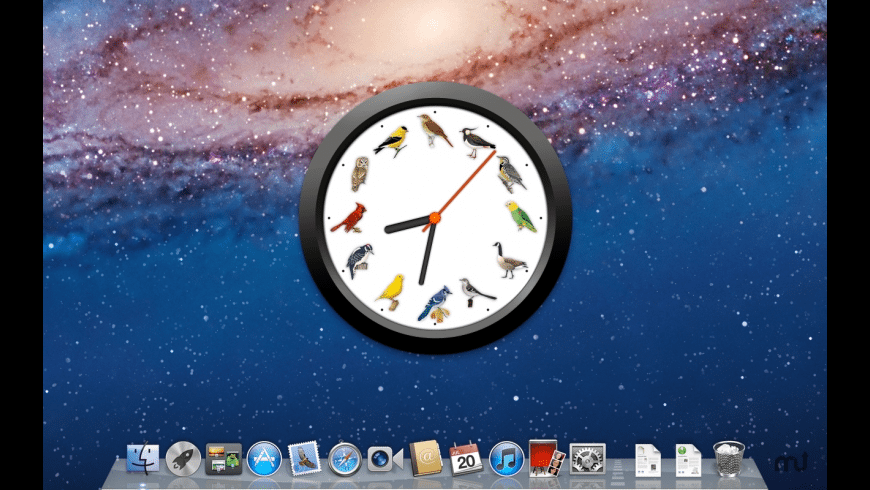Click the black-winged goldfinch on the clock
Viewport: 870px width, 490px height.
392,142
